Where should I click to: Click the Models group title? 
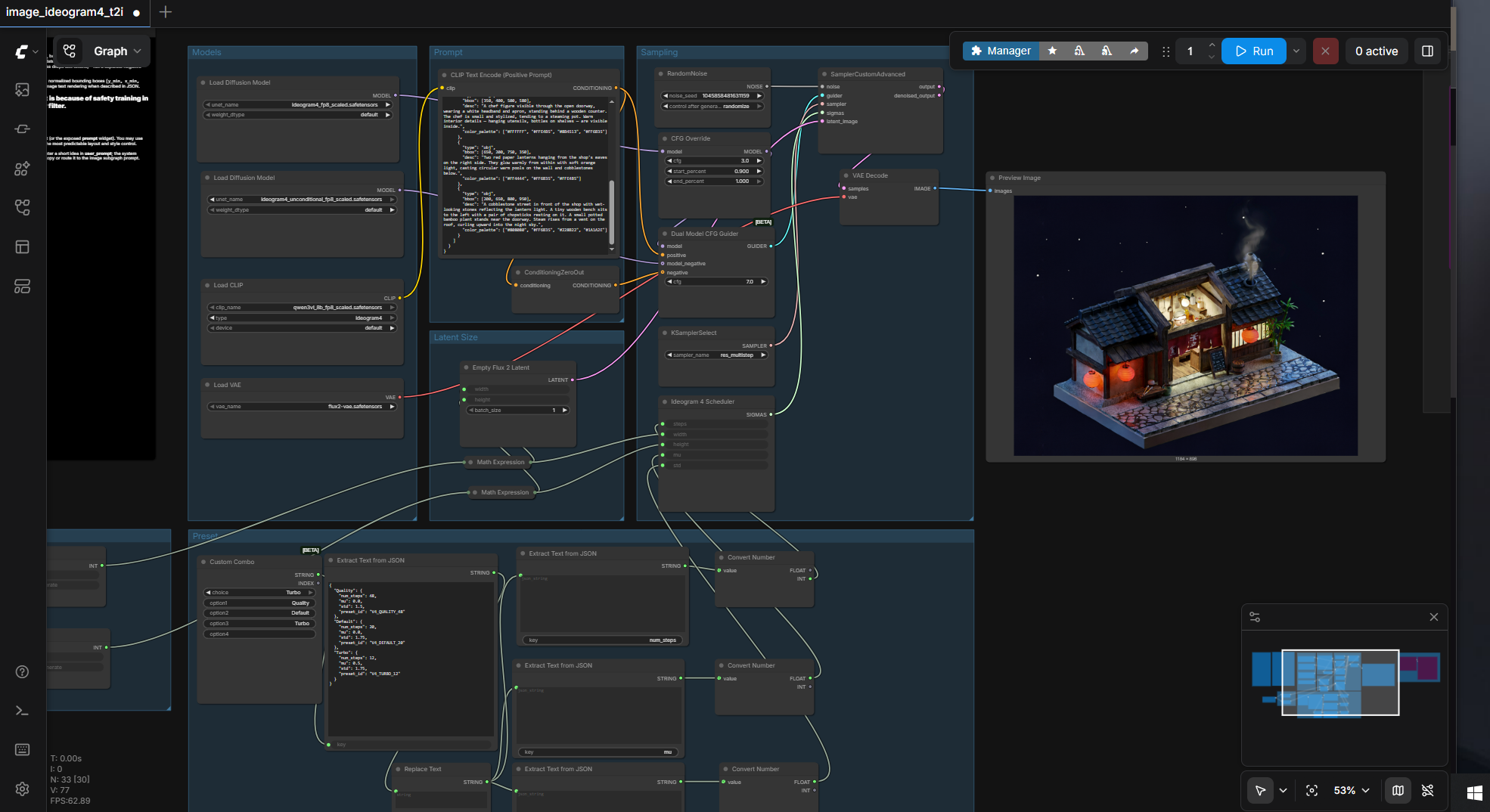pyautogui.click(x=206, y=52)
